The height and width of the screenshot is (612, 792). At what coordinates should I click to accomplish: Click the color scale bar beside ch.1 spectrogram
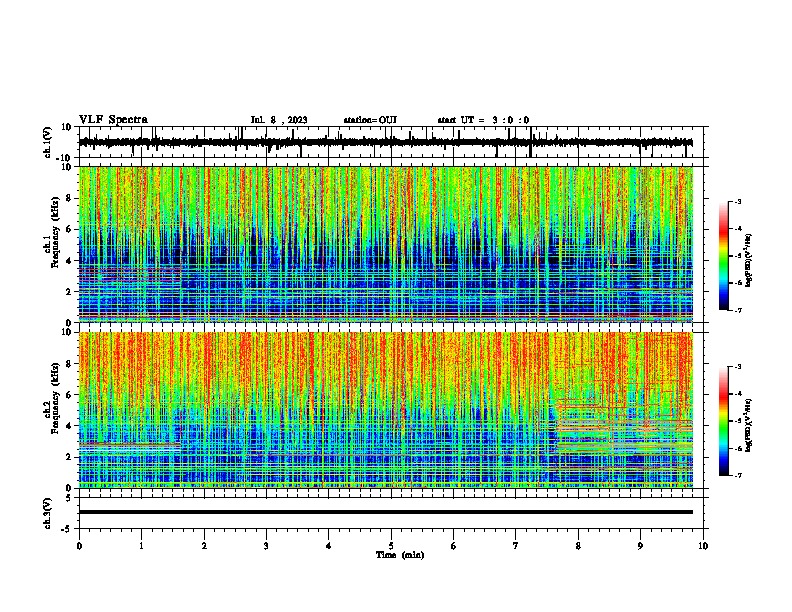pos(724,256)
